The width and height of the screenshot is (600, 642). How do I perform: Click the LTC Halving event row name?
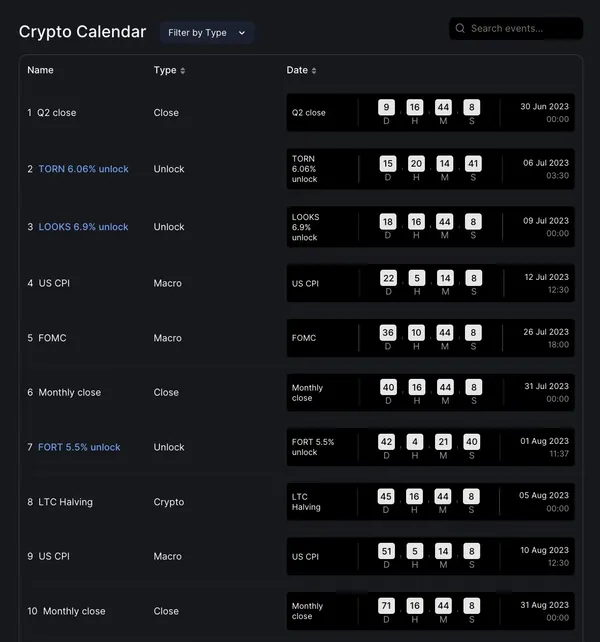pyautogui.click(x=65, y=502)
